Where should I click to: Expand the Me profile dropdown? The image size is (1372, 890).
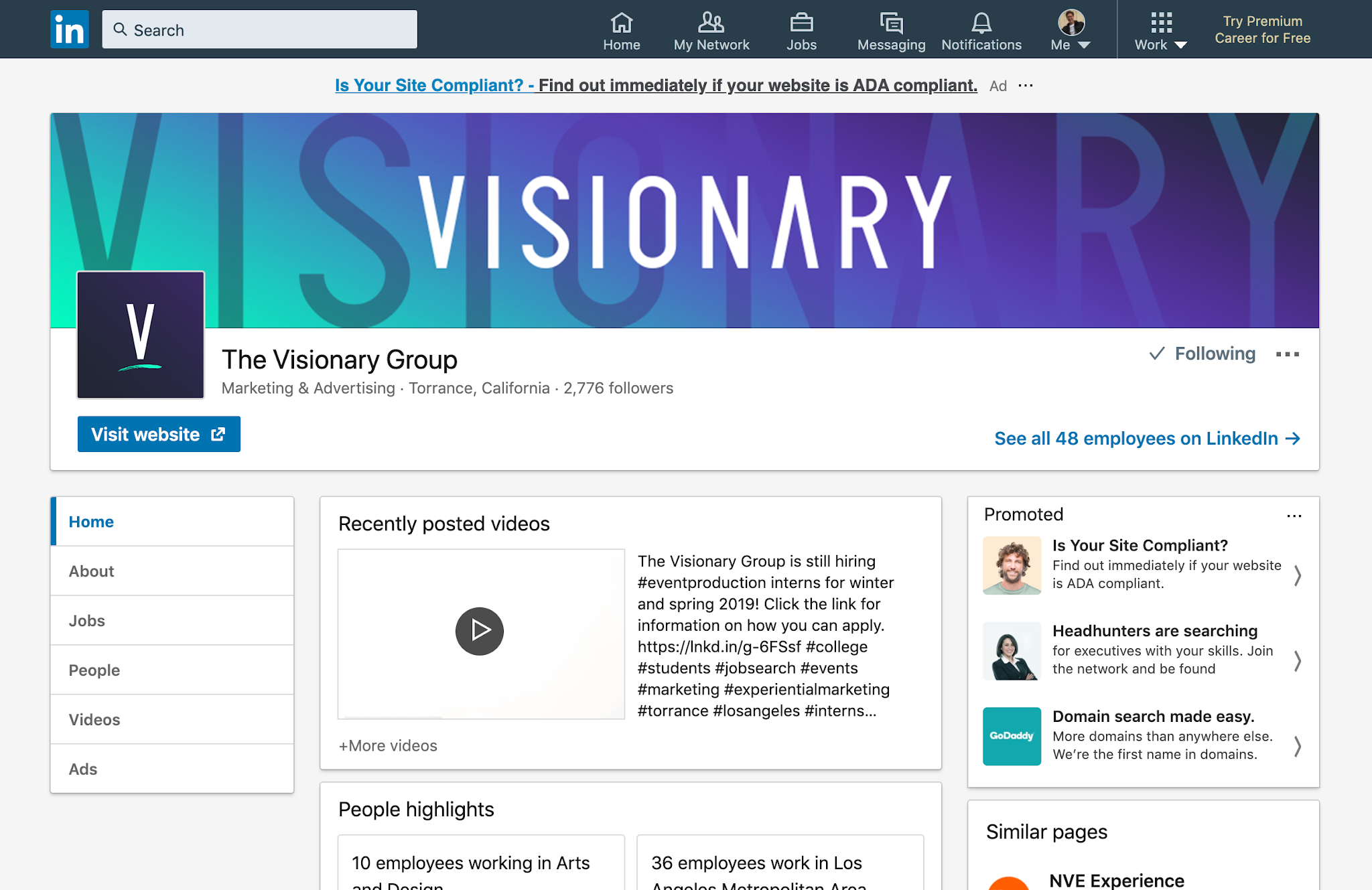pyautogui.click(x=1071, y=31)
